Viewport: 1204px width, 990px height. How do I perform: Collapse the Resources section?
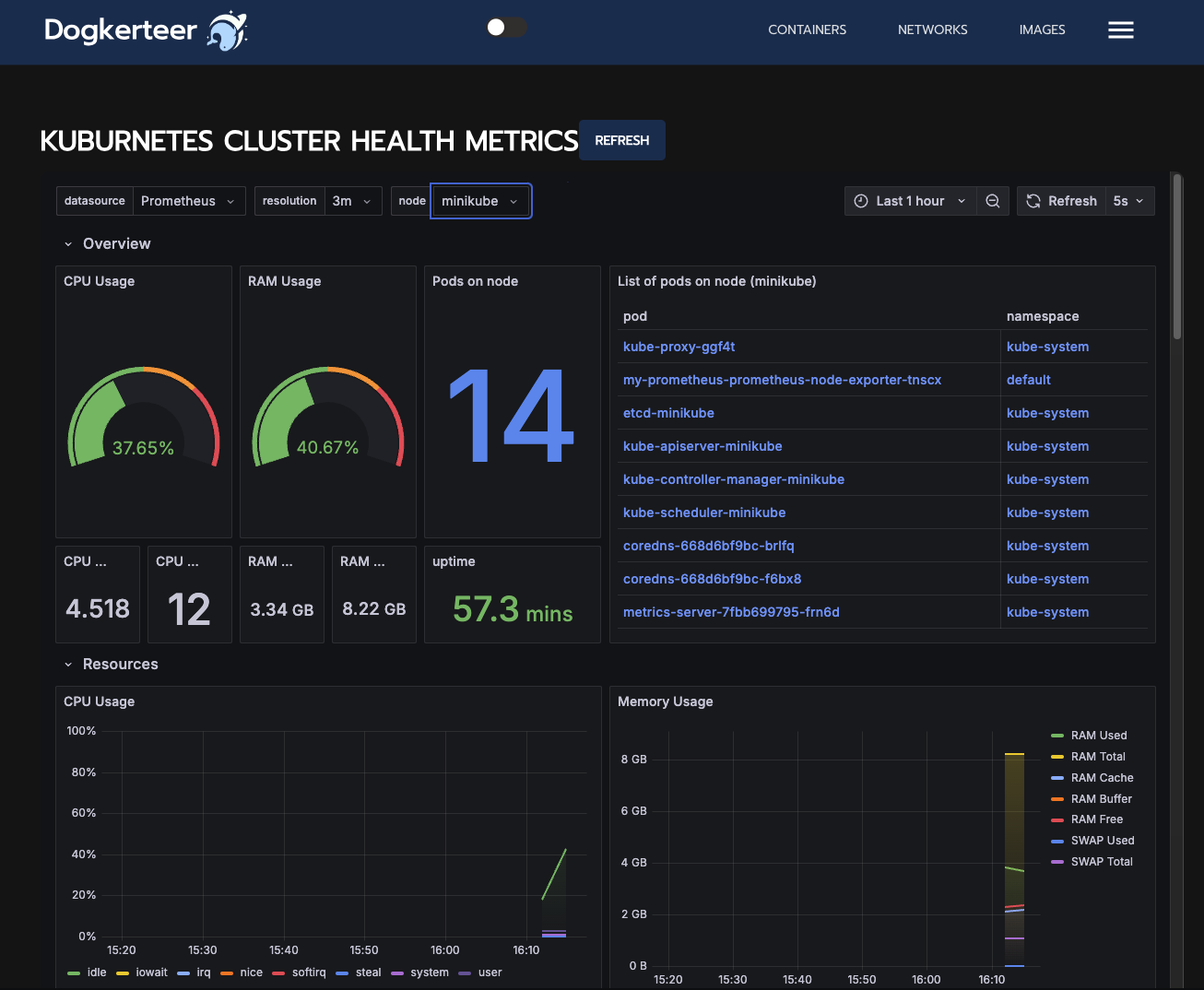(x=68, y=664)
